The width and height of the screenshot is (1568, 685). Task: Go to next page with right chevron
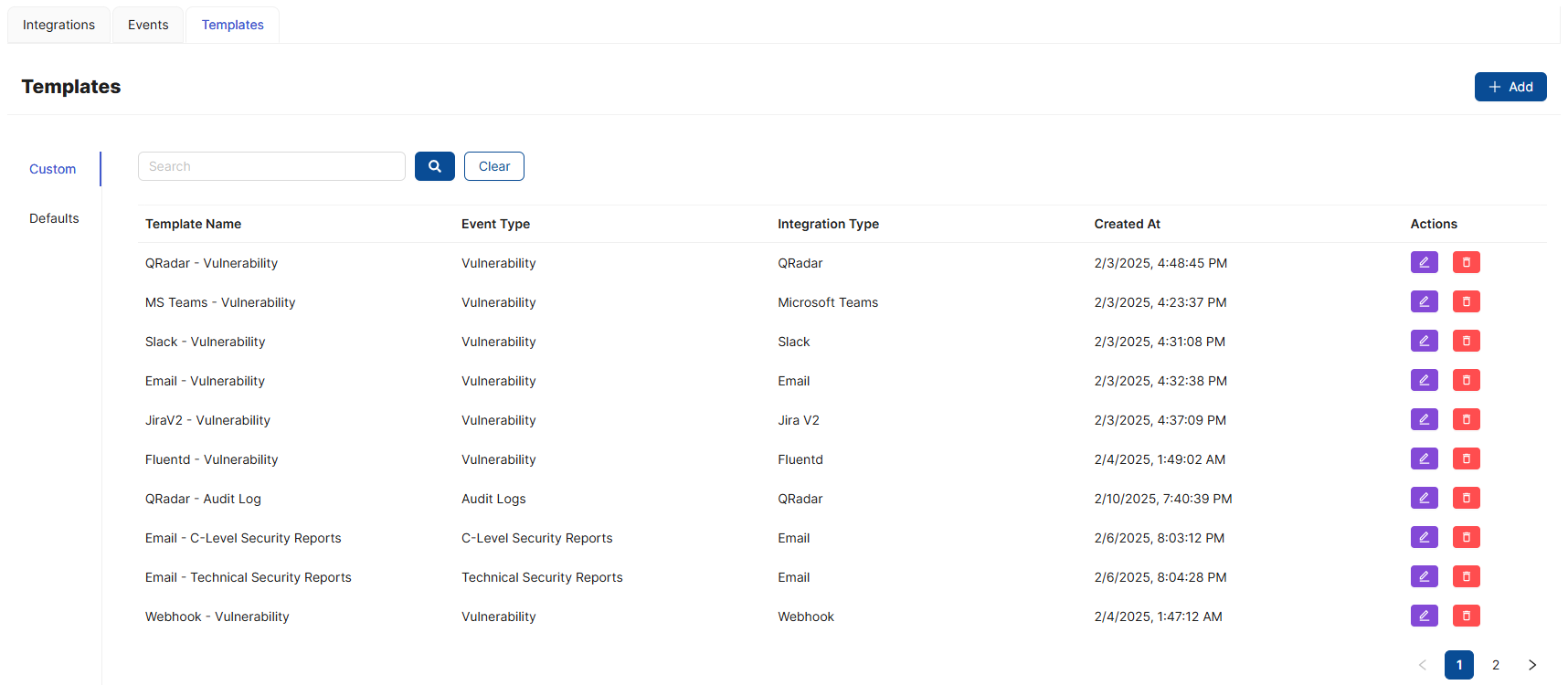point(1532,665)
